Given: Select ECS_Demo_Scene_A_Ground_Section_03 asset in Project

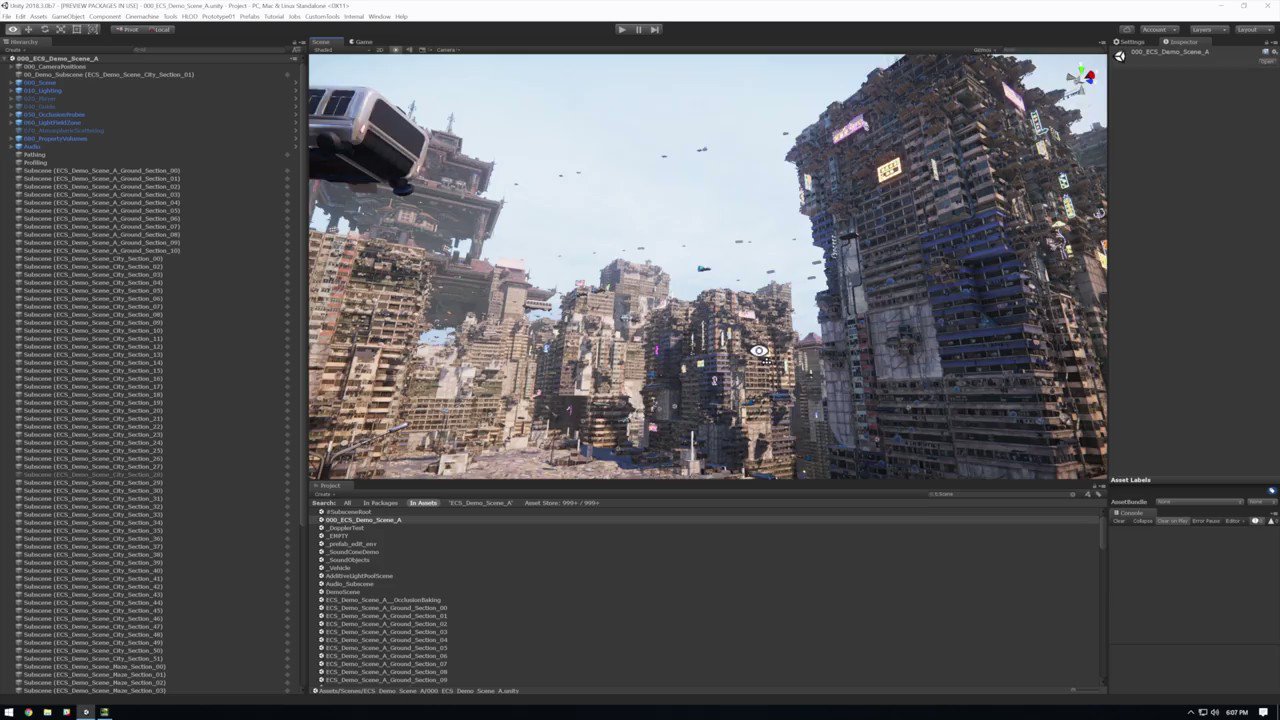Looking at the screenshot, I should (x=386, y=632).
